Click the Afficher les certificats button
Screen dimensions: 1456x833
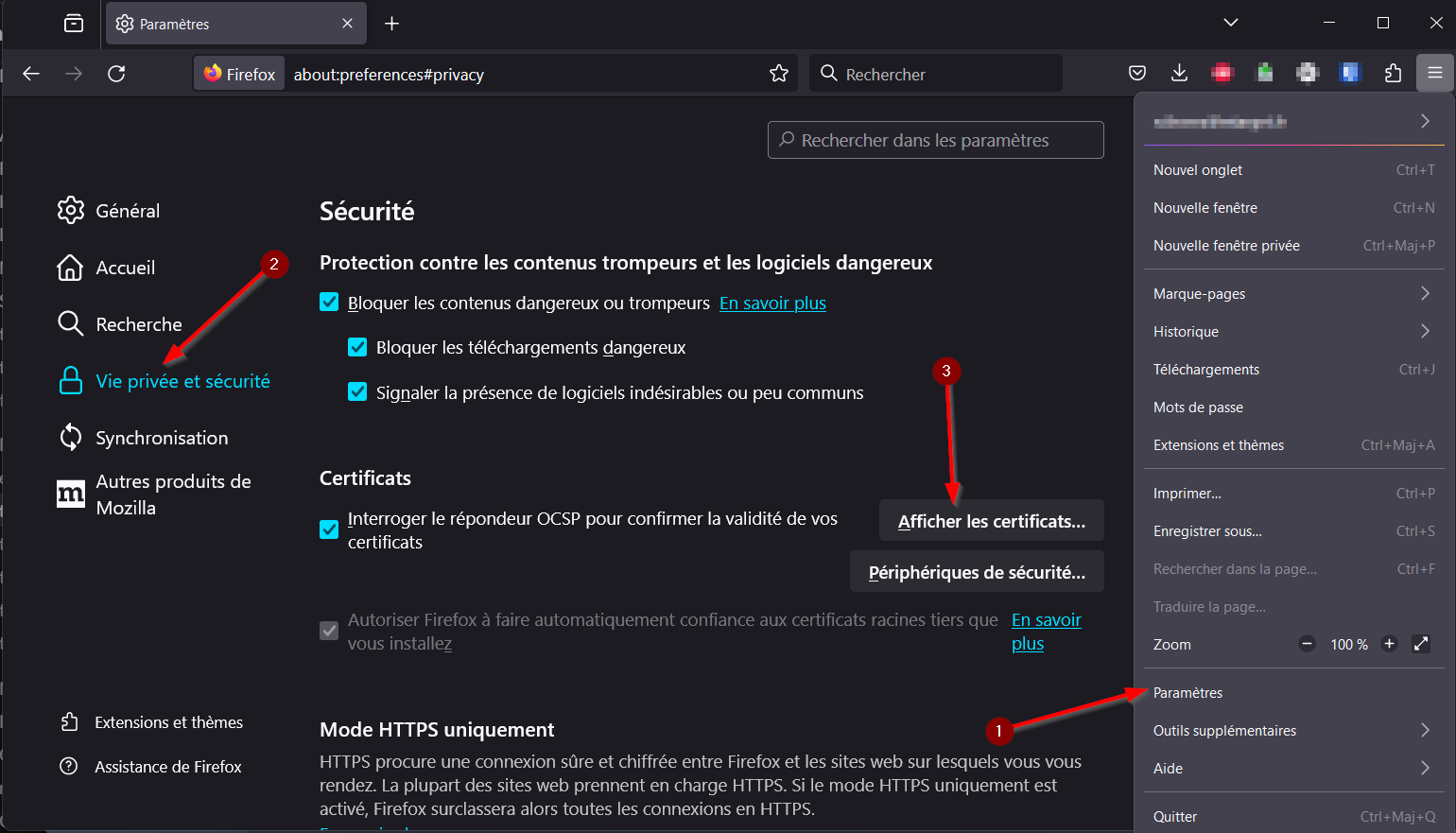click(991, 521)
